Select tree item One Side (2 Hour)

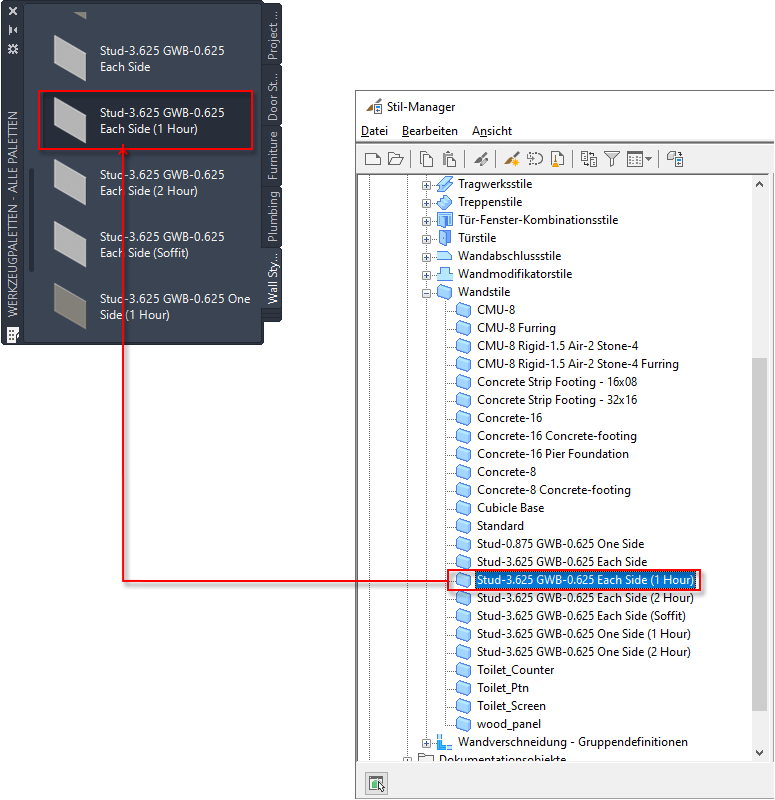(x=584, y=652)
